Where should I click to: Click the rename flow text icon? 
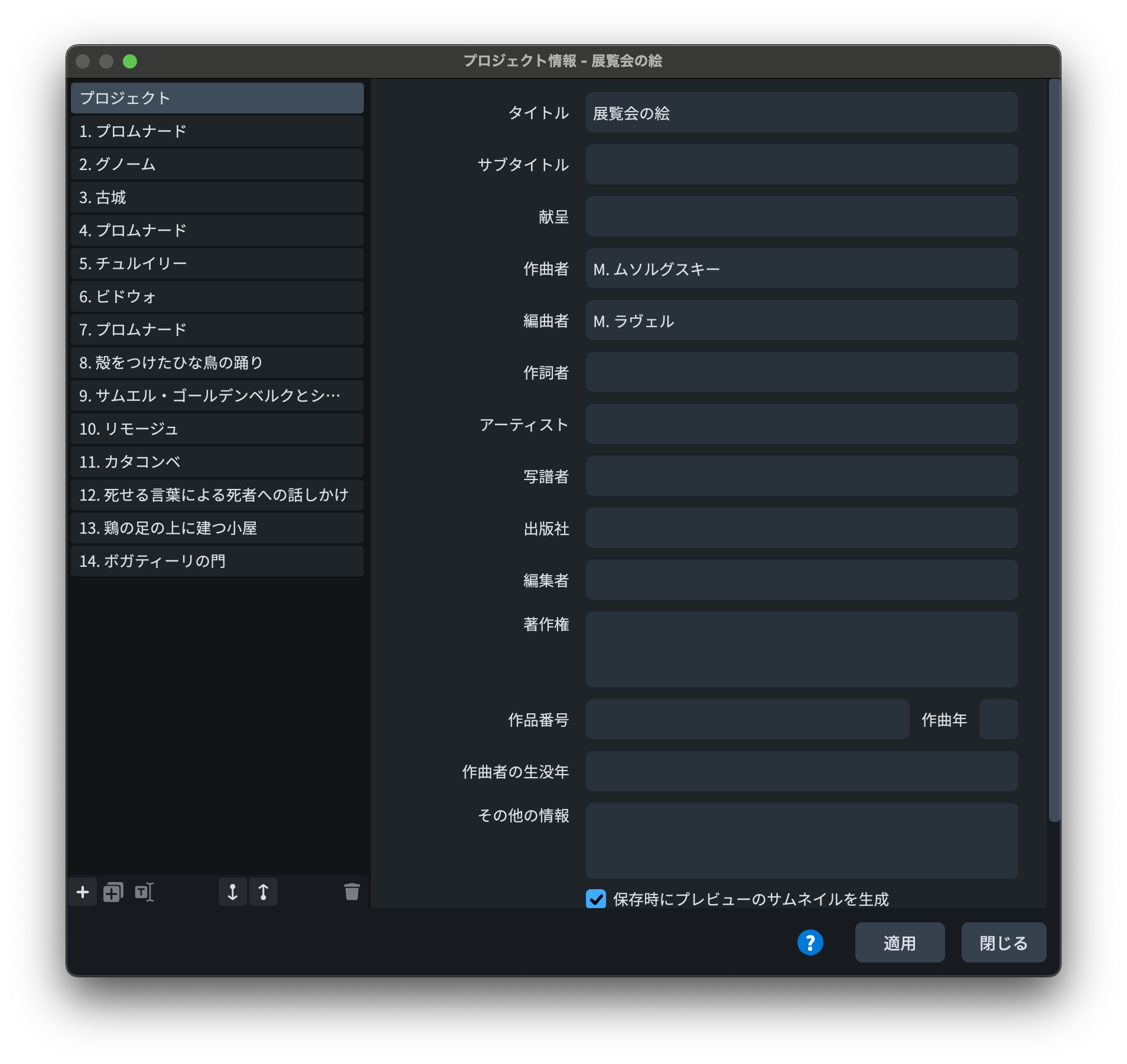point(144,892)
